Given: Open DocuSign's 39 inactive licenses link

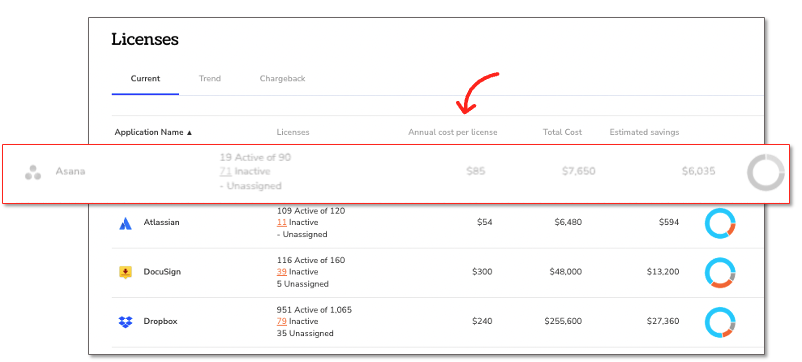Looking at the screenshot, I should pos(282,272).
